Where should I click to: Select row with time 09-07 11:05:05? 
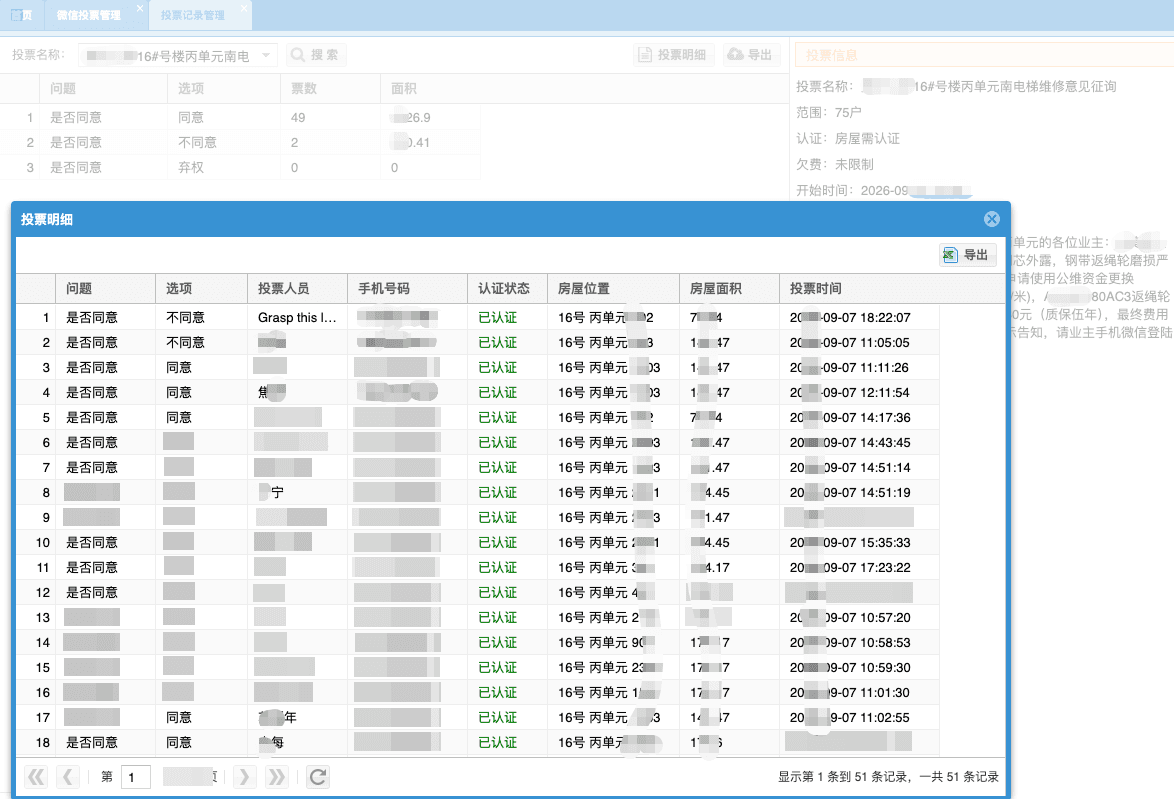pyautogui.click(x=478, y=342)
